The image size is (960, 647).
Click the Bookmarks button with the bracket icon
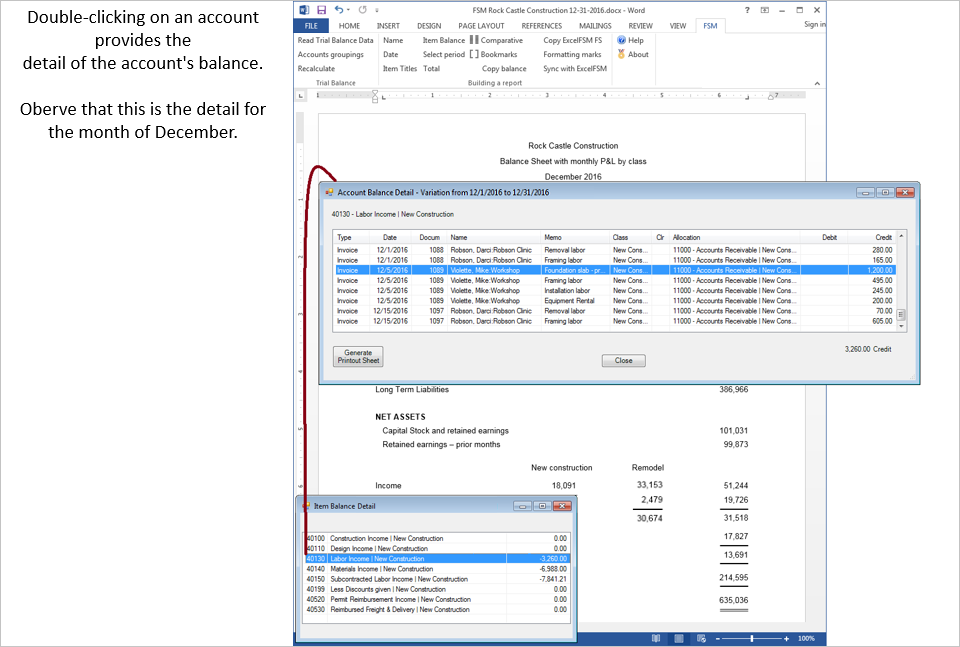[x=493, y=54]
